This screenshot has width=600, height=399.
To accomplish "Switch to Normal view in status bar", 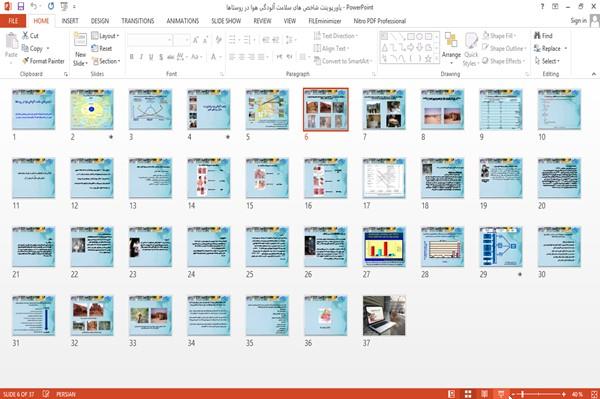I will pyautogui.click(x=452, y=394).
